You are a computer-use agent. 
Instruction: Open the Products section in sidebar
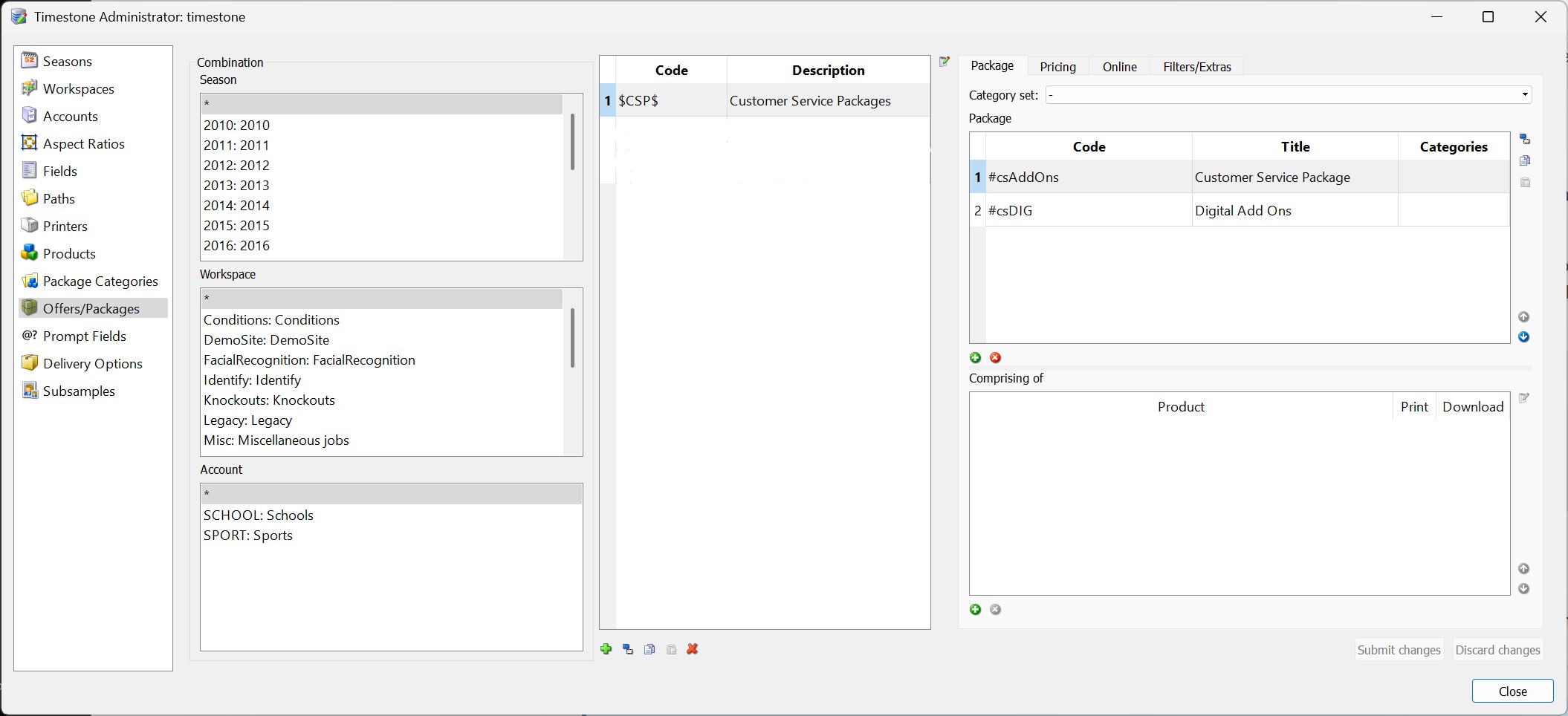click(x=69, y=254)
